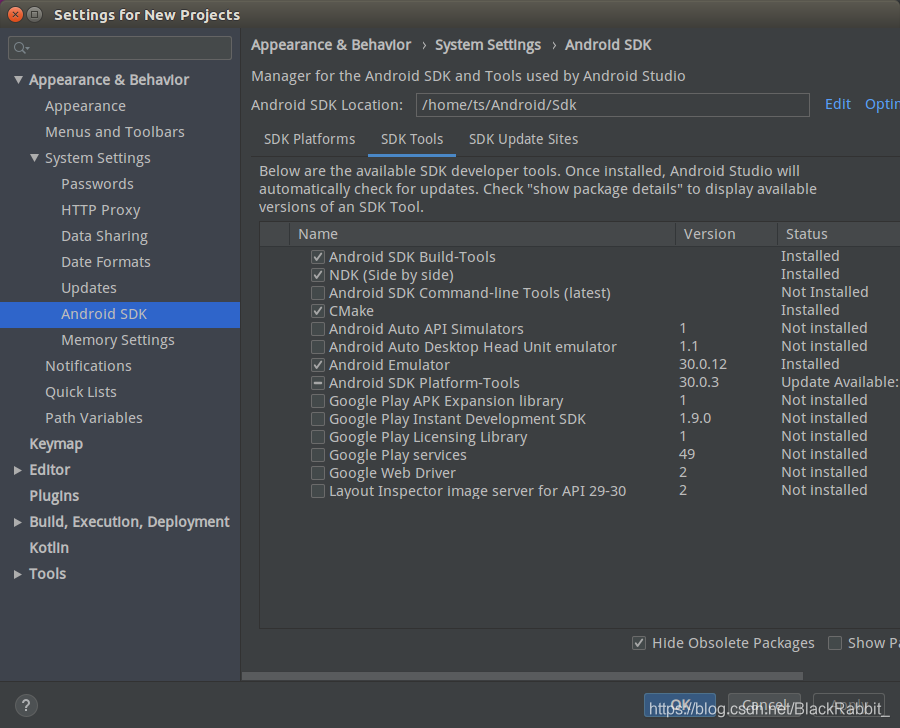Open the SDK Update Sites tab

523,139
